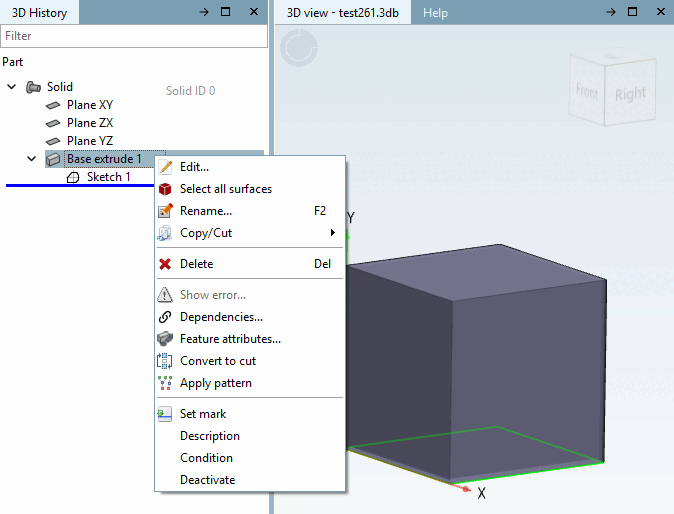Click the red cube Select all surfaces icon
The height and width of the screenshot is (514, 674).
165,189
